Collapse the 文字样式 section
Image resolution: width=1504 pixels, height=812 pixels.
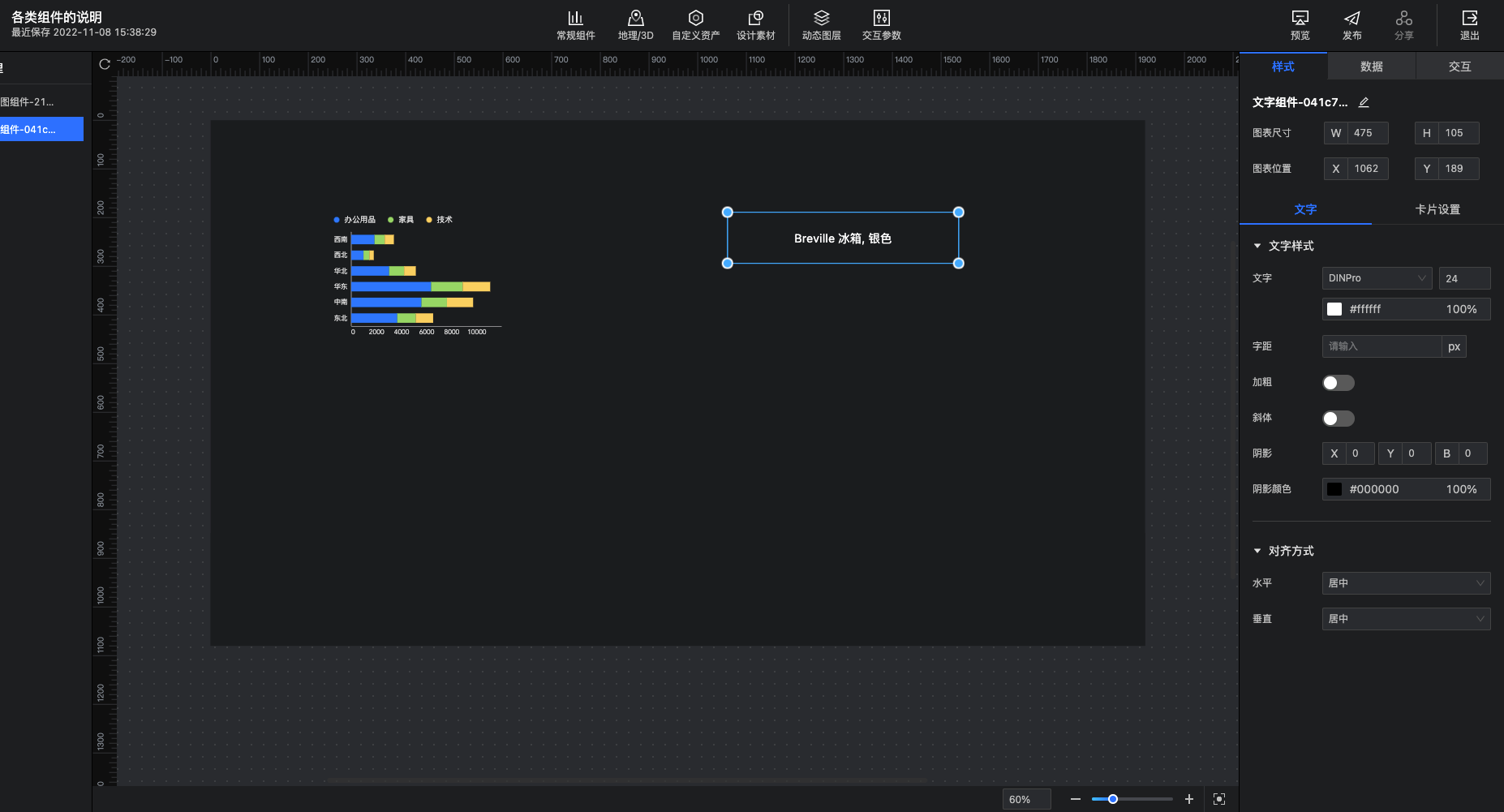click(x=1257, y=246)
